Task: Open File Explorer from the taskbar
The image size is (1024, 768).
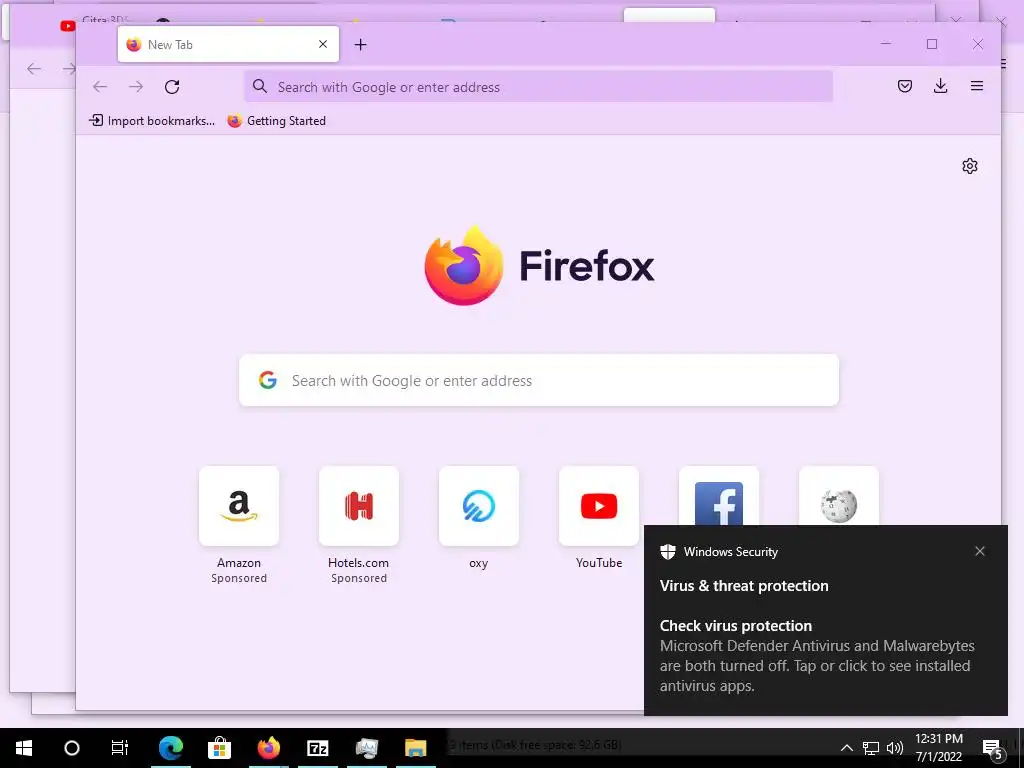Action: (415, 748)
